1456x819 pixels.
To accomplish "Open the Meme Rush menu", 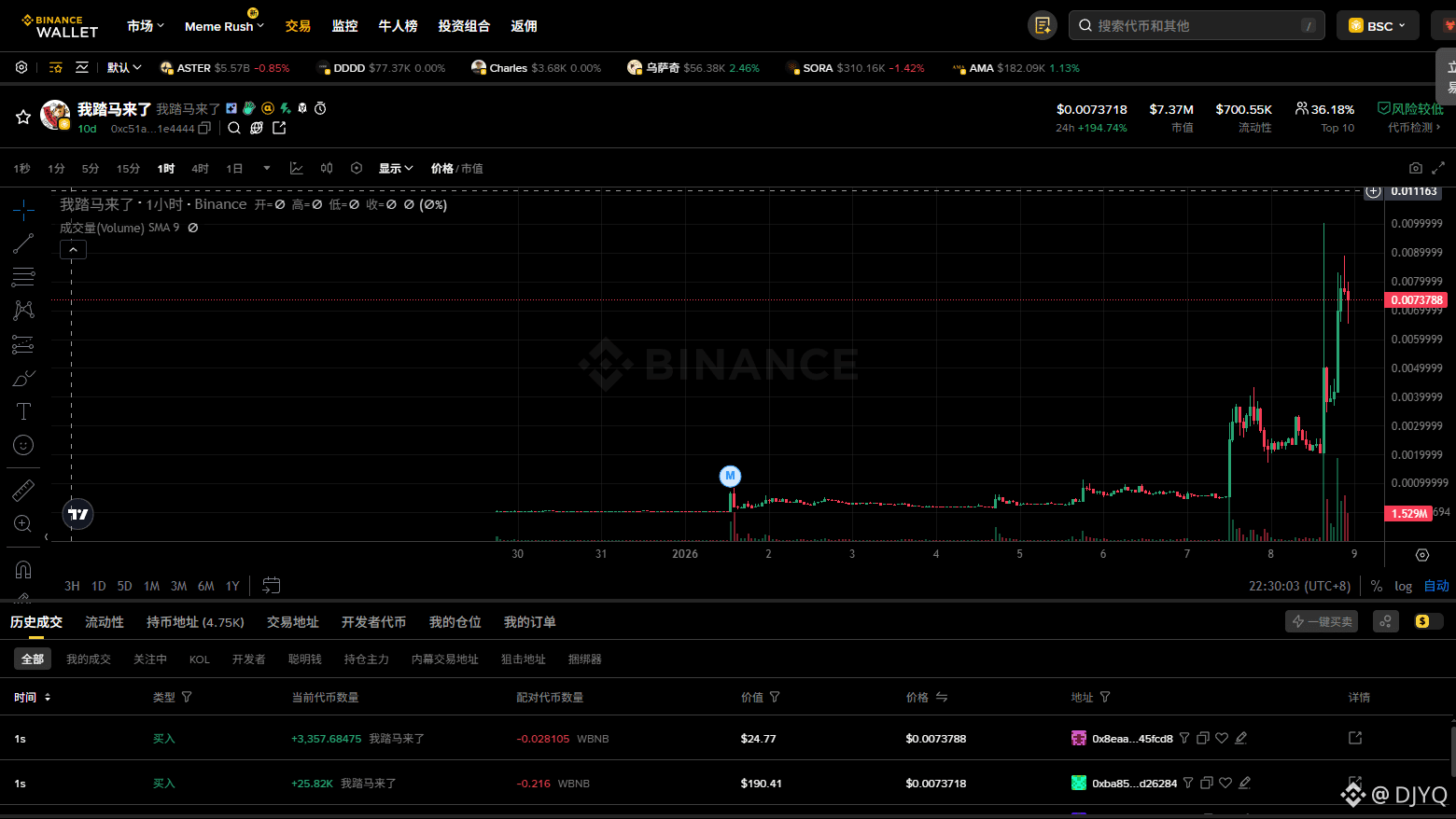I will tap(217, 25).
